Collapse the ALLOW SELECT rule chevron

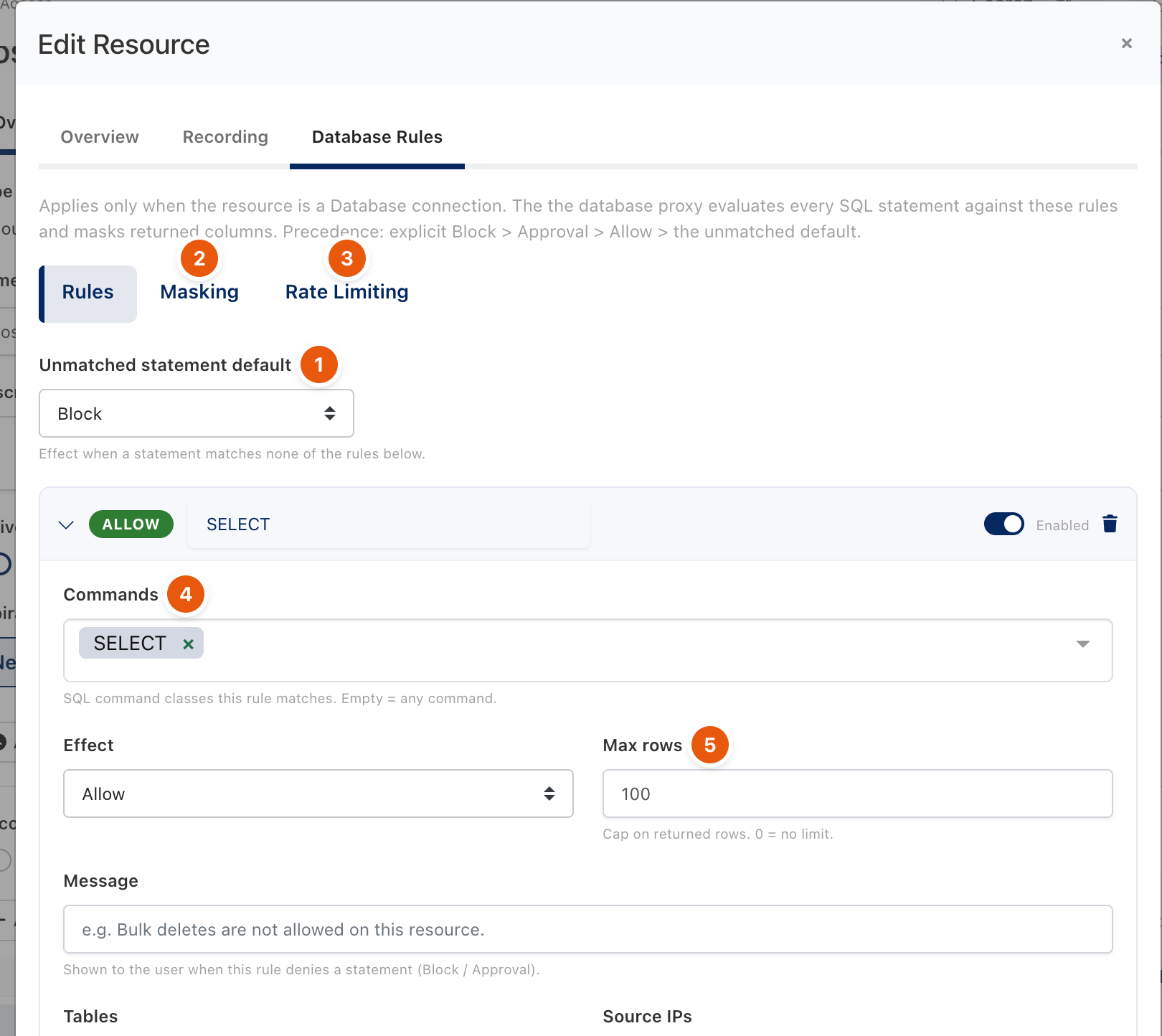66,525
